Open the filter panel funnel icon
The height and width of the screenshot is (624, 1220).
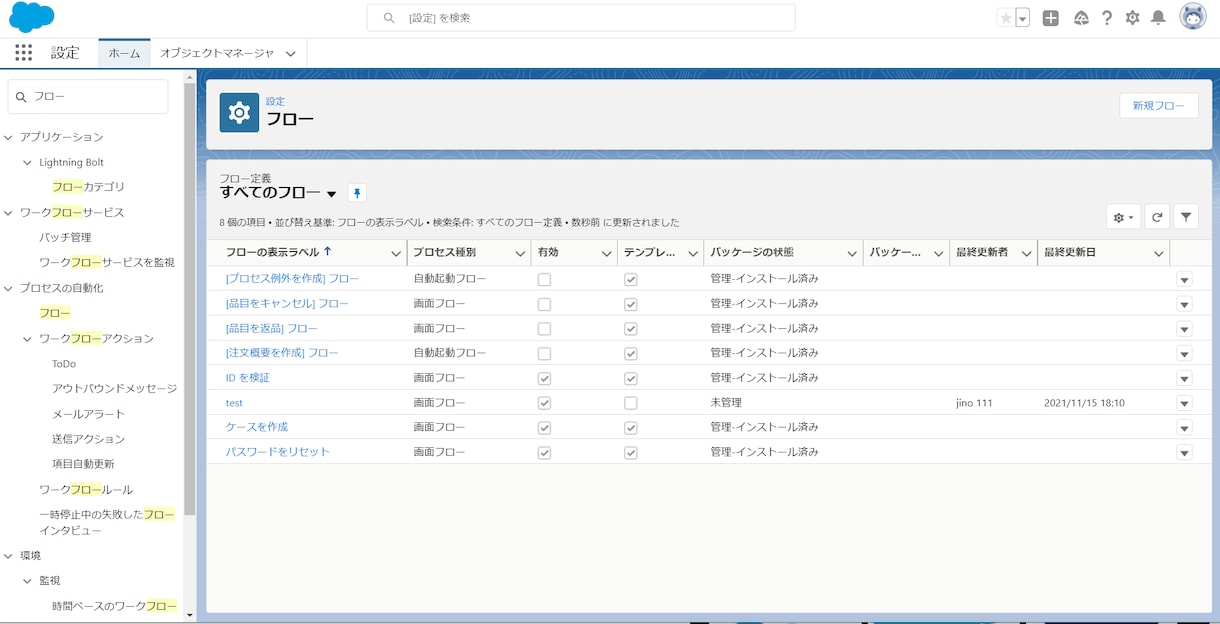tap(1185, 217)
